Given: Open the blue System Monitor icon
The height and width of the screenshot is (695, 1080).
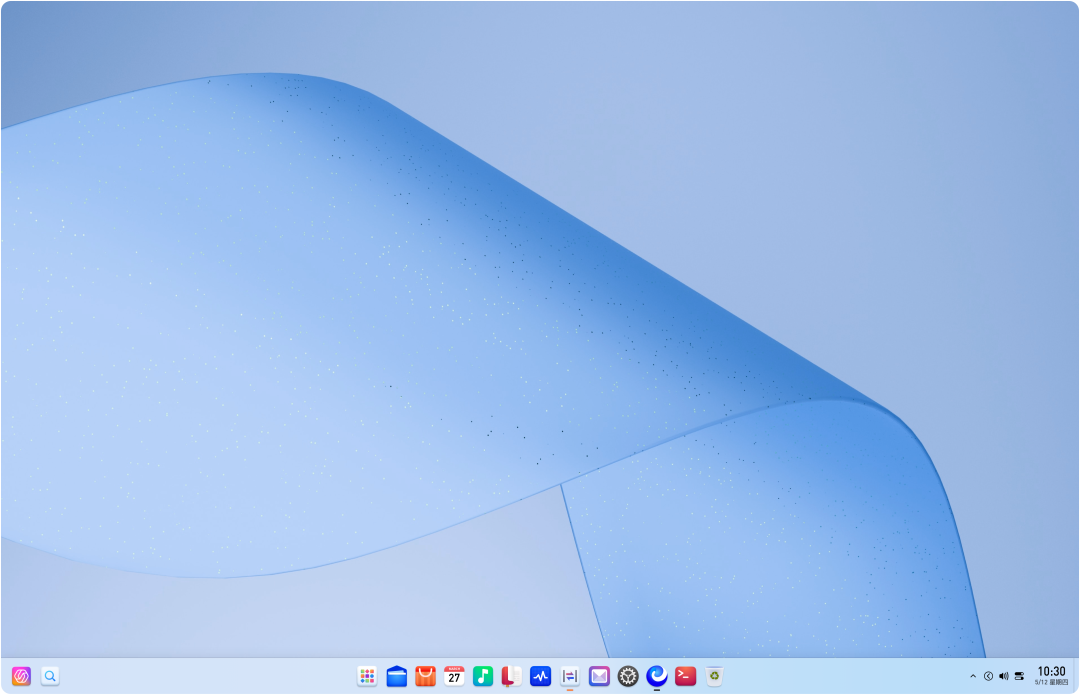Looking at the screenshot, I should click(541, 676).
